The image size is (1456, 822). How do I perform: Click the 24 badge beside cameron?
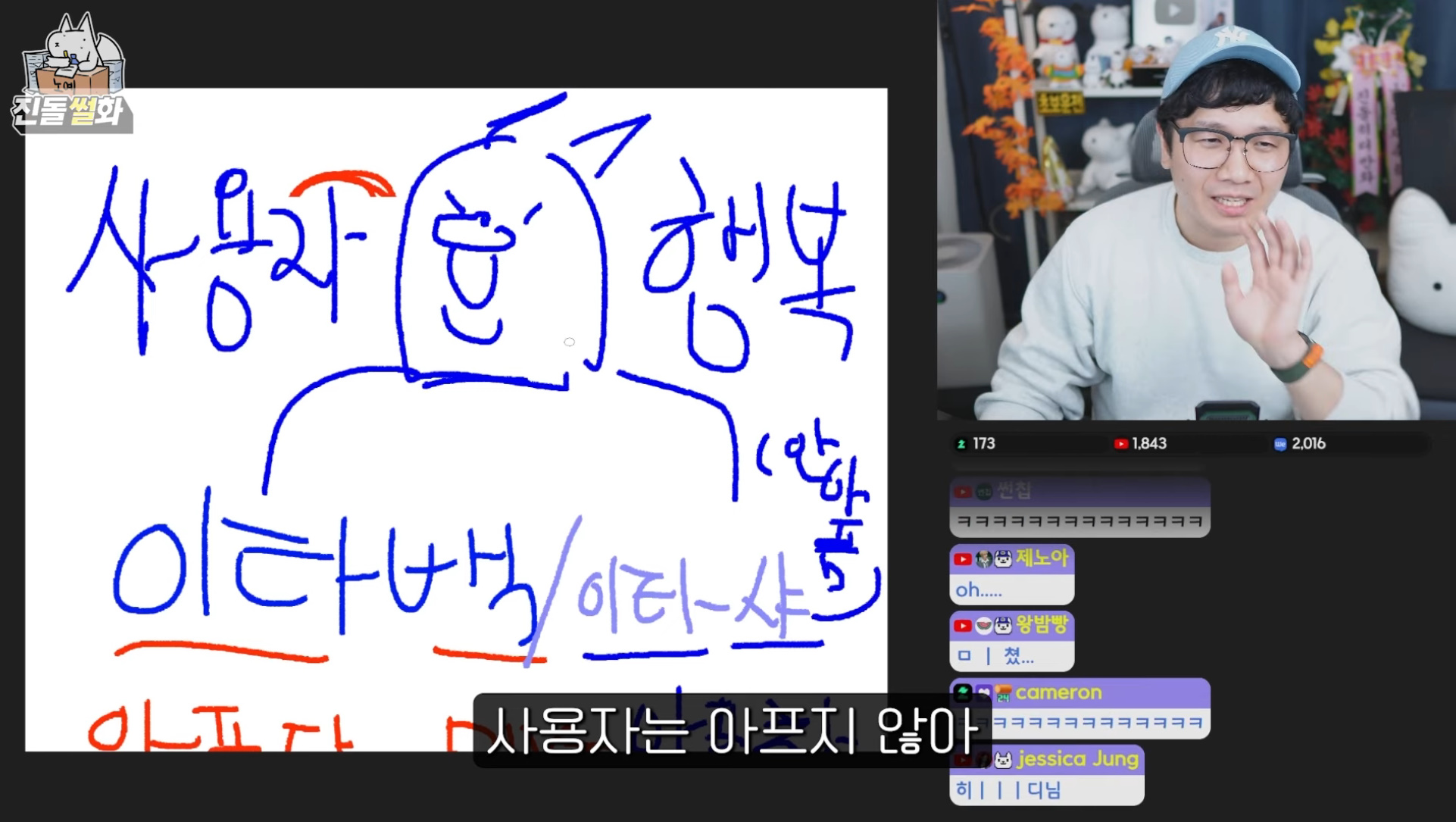tap(1003, 693)
